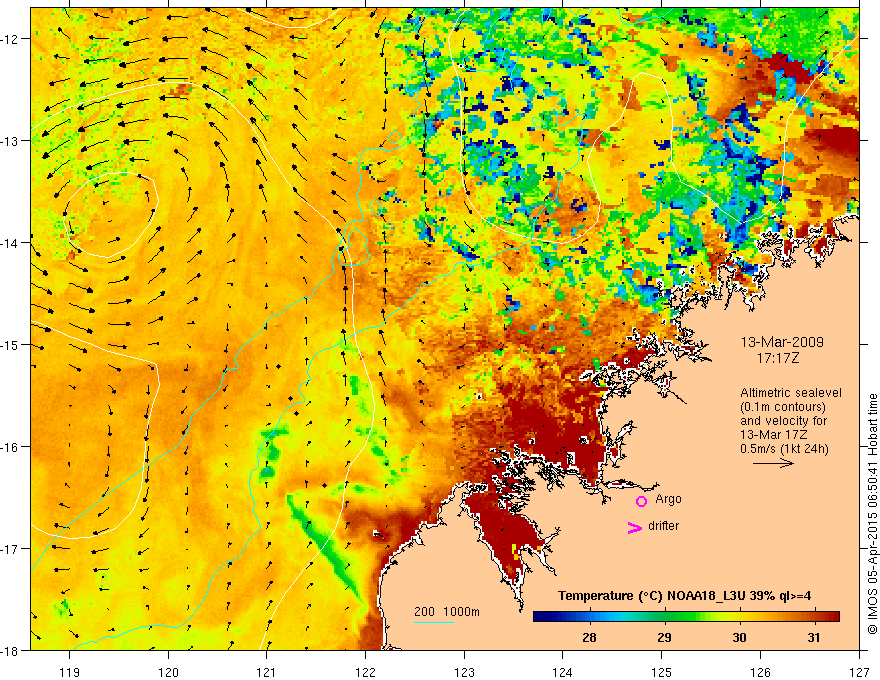Click the colorbar value '29'
This screenshot has height=680, width=880.
[x=664, y=637]
